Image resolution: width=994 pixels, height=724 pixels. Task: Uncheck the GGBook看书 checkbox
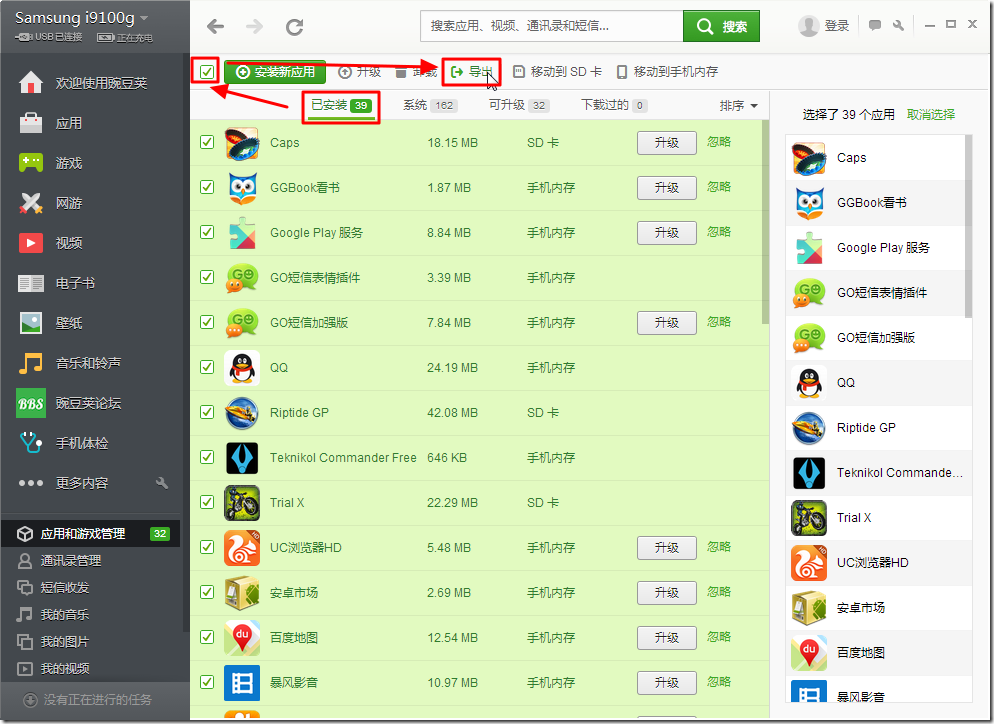pyautogui.click(x=207, y=187)
